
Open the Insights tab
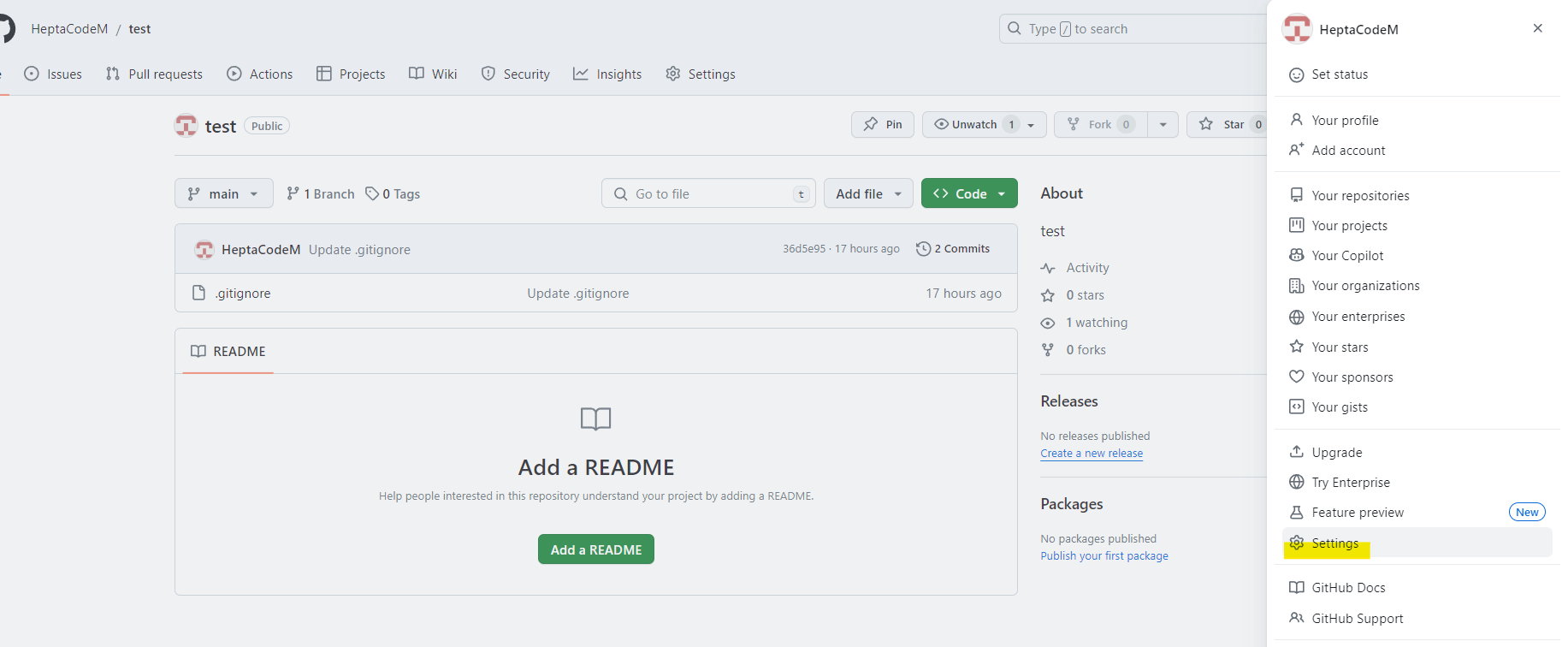click(607, 74)
